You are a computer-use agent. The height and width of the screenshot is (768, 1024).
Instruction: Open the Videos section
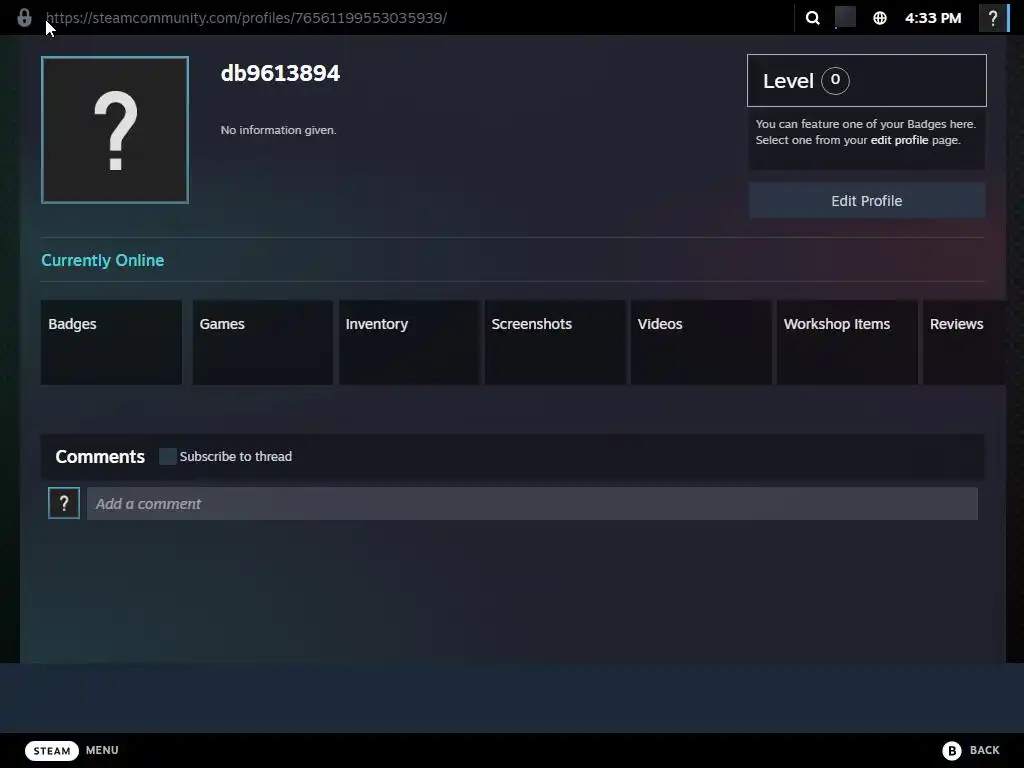[701, 342]
